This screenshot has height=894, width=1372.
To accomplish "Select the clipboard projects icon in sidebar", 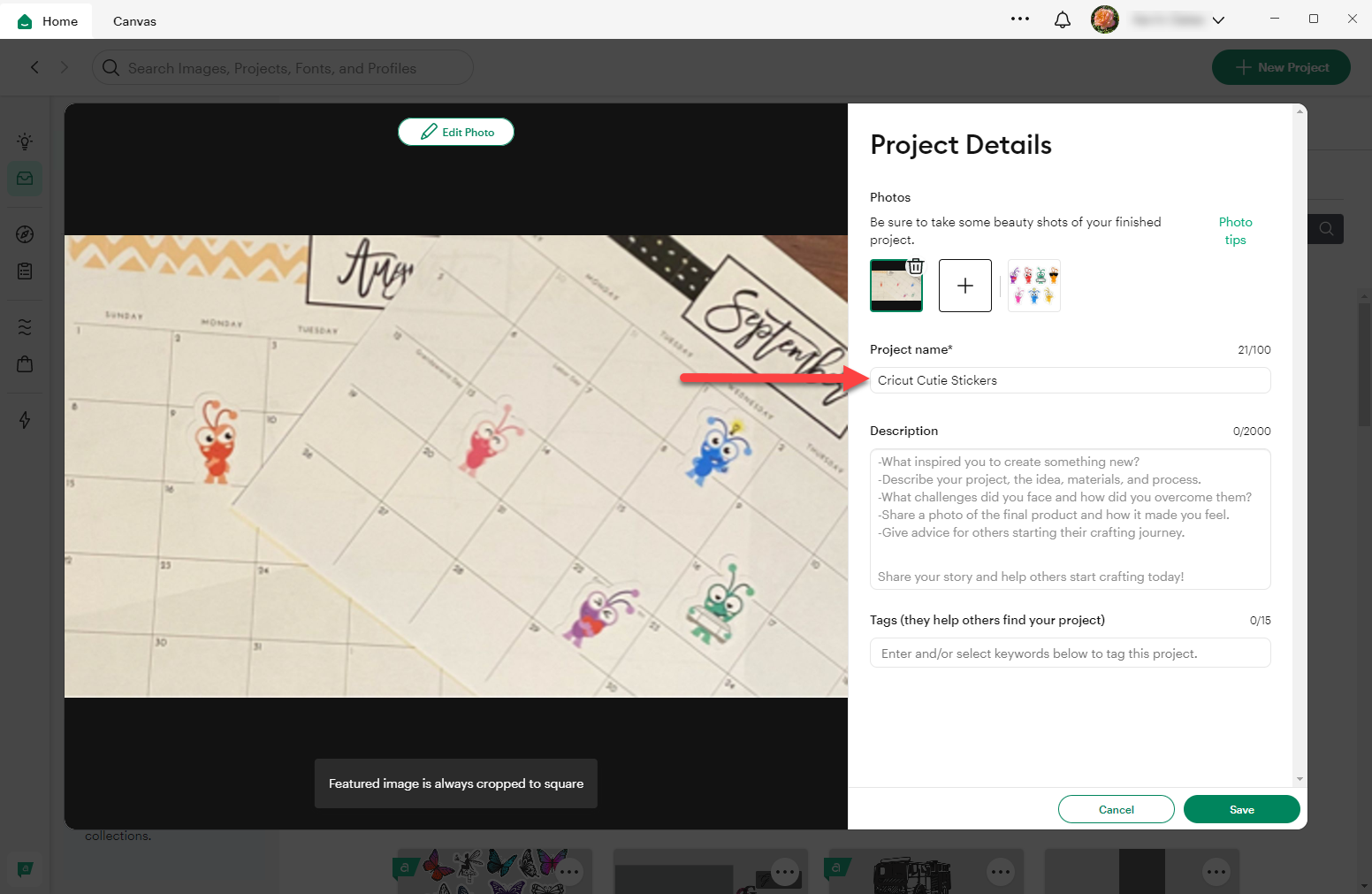I will click(24, 271).
